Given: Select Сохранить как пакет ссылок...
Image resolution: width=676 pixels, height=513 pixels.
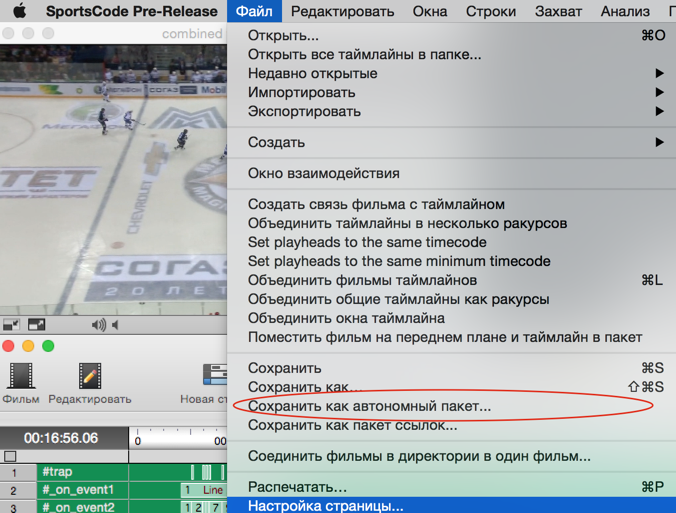Looking at the screenshot, I should (451, 425).
